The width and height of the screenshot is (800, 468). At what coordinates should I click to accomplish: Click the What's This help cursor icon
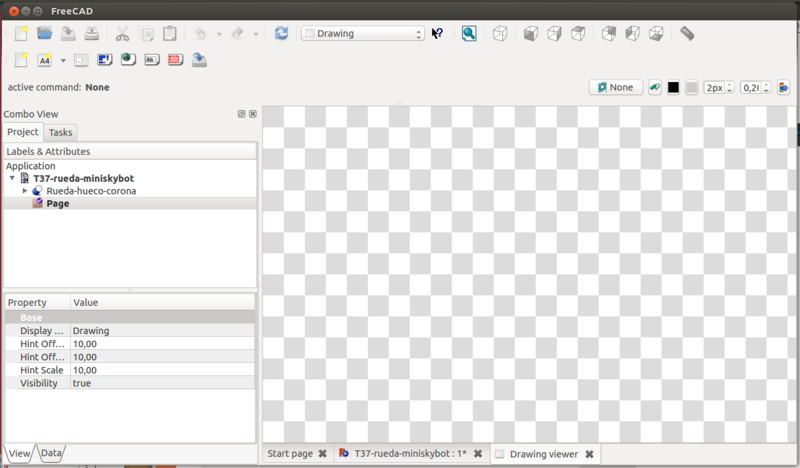coord(437,33)
